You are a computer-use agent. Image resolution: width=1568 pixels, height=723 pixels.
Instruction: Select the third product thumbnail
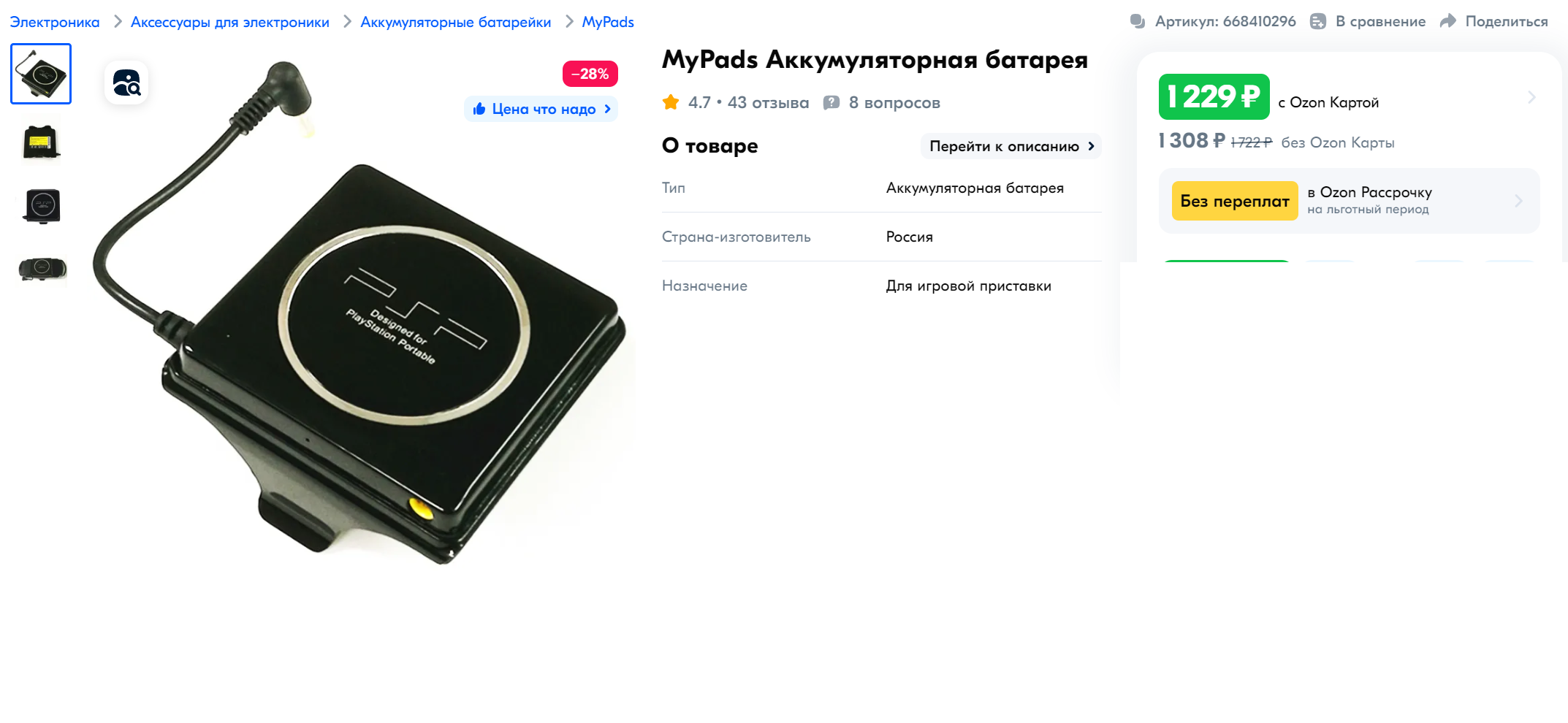coord(42,205)
